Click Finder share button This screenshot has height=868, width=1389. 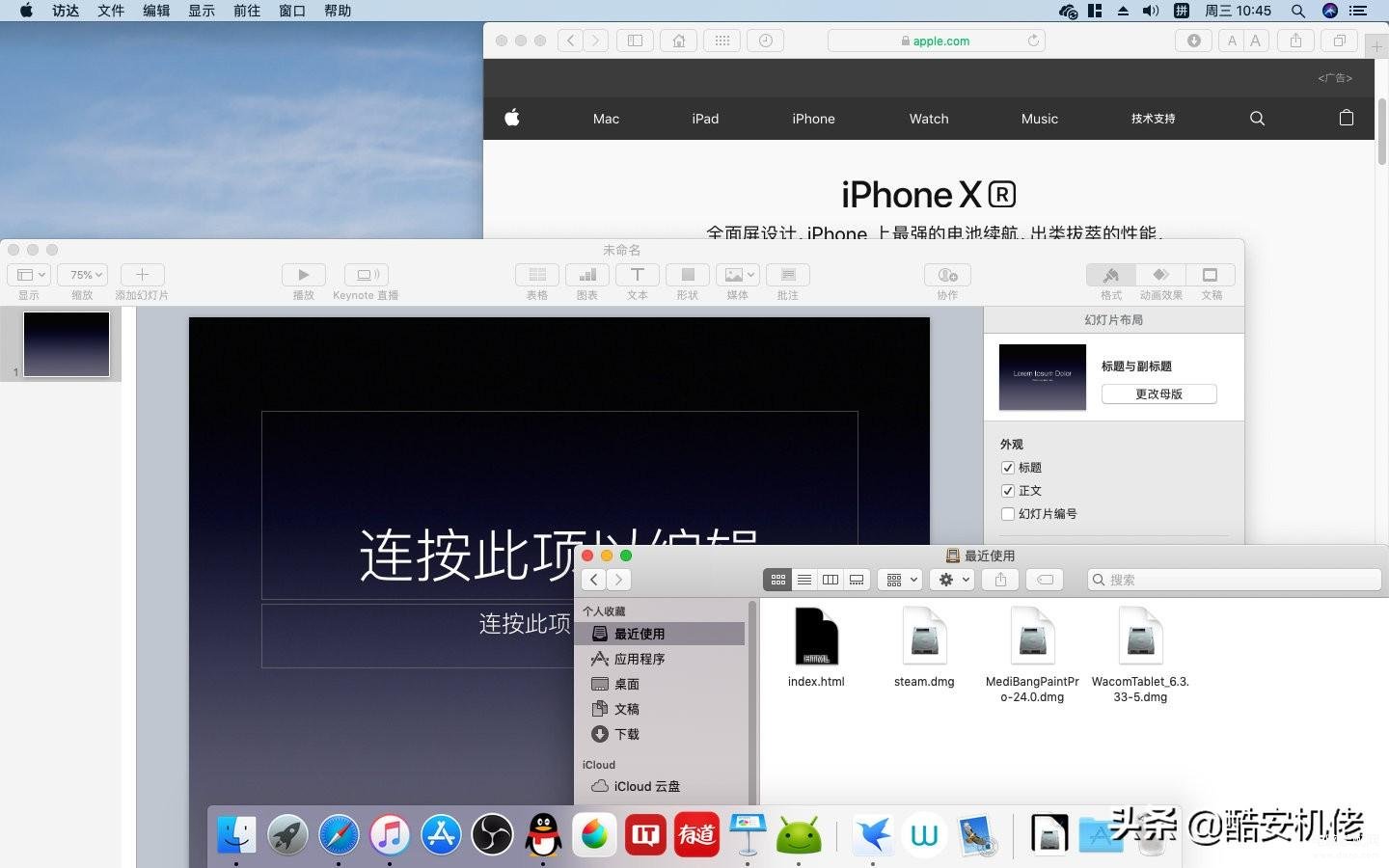(x=1000, y=580)
